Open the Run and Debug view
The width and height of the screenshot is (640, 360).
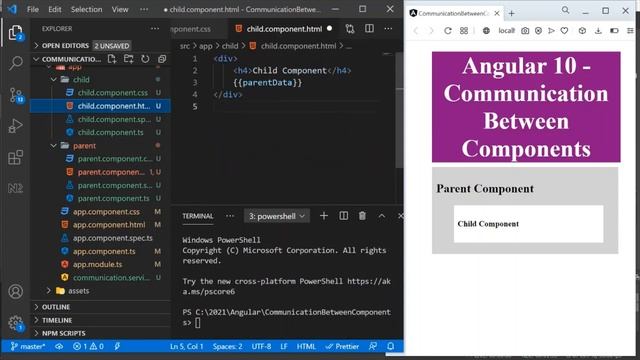tap(16, 126)
